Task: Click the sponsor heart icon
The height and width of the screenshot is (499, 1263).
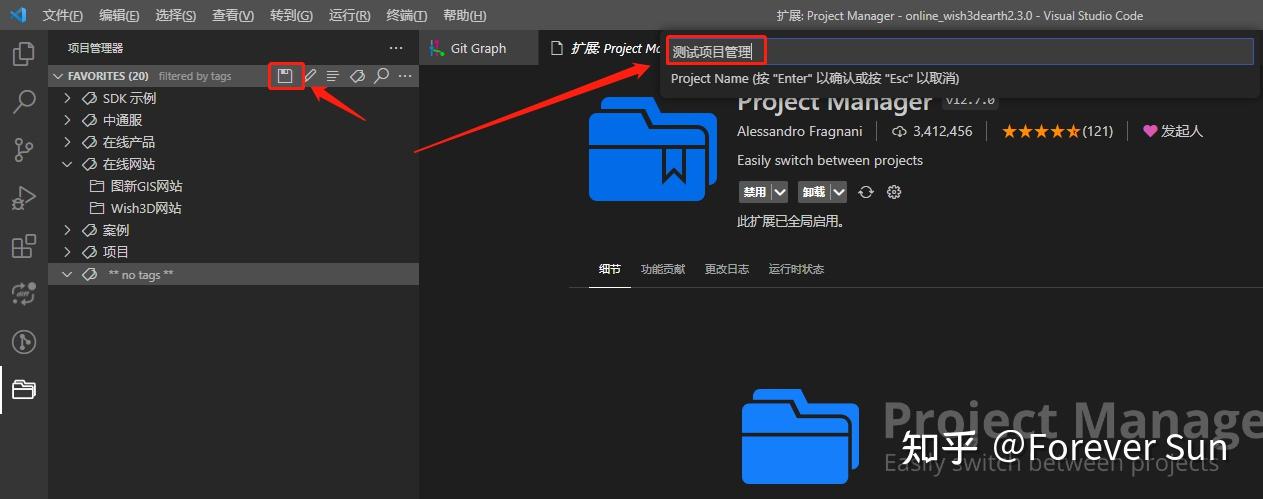Action: pyautogui.click(x=1150, y=131)
